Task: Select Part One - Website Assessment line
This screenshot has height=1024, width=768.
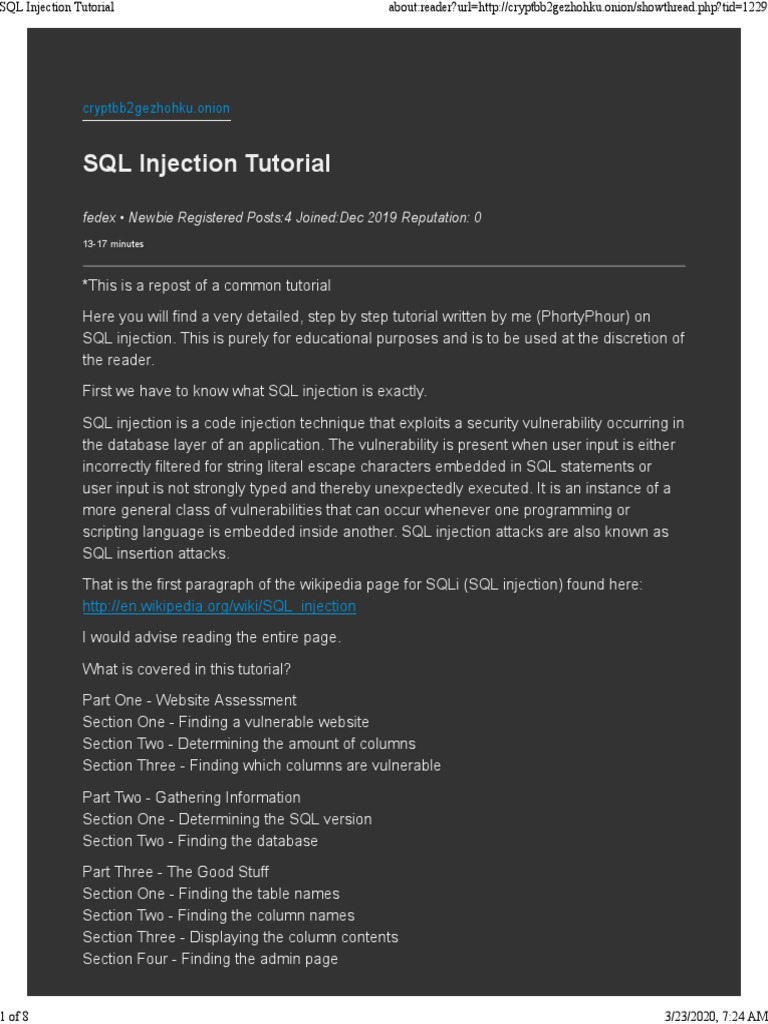Action: [189, 700]
